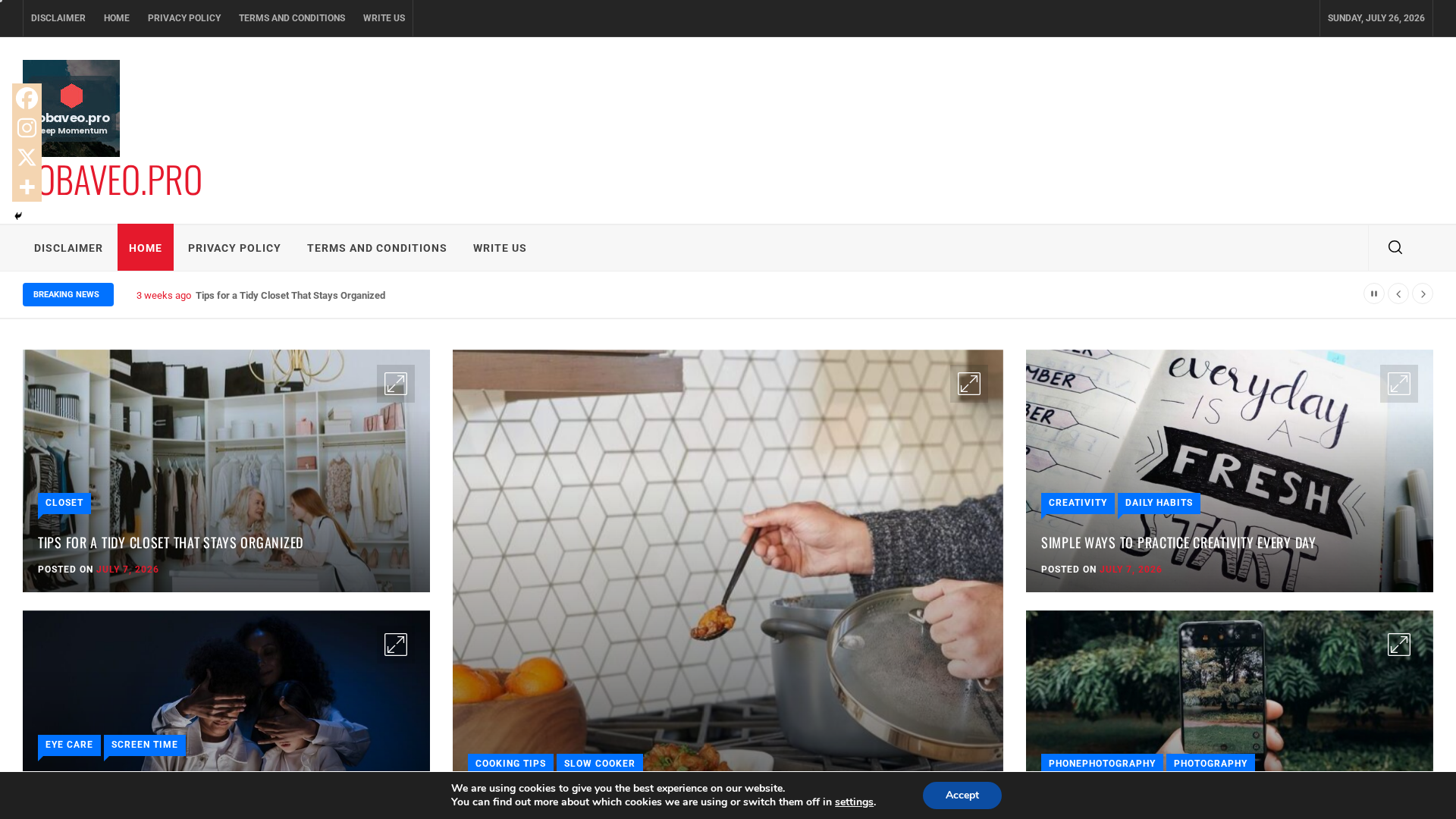Viewport: 1456px width, 819px height.
Task: Hide the social share sidebar arrow
Action: point(18,216)
